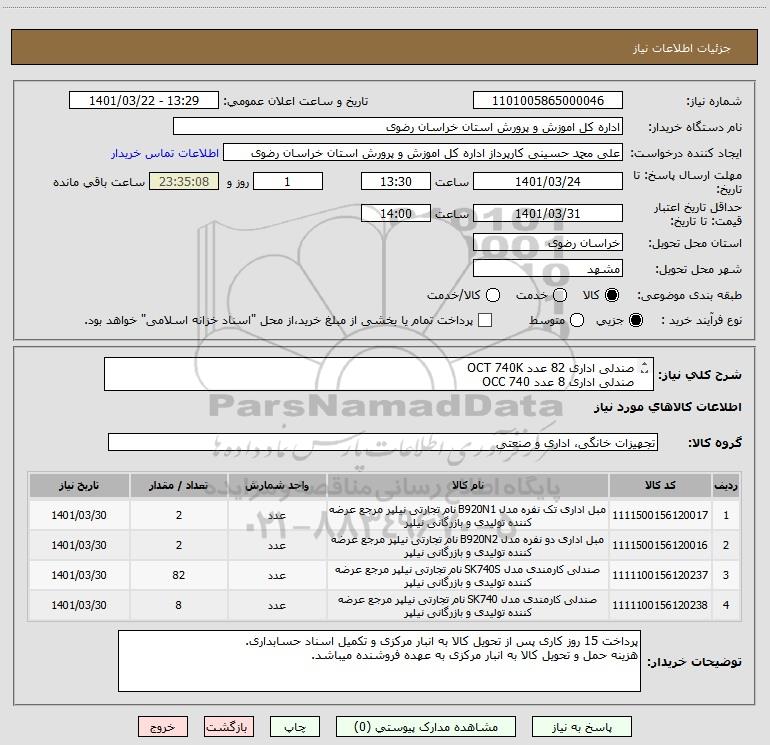Screen dimensions: 770x745
Task: Click the remaining days field showing 1
Action: [288, 181]
